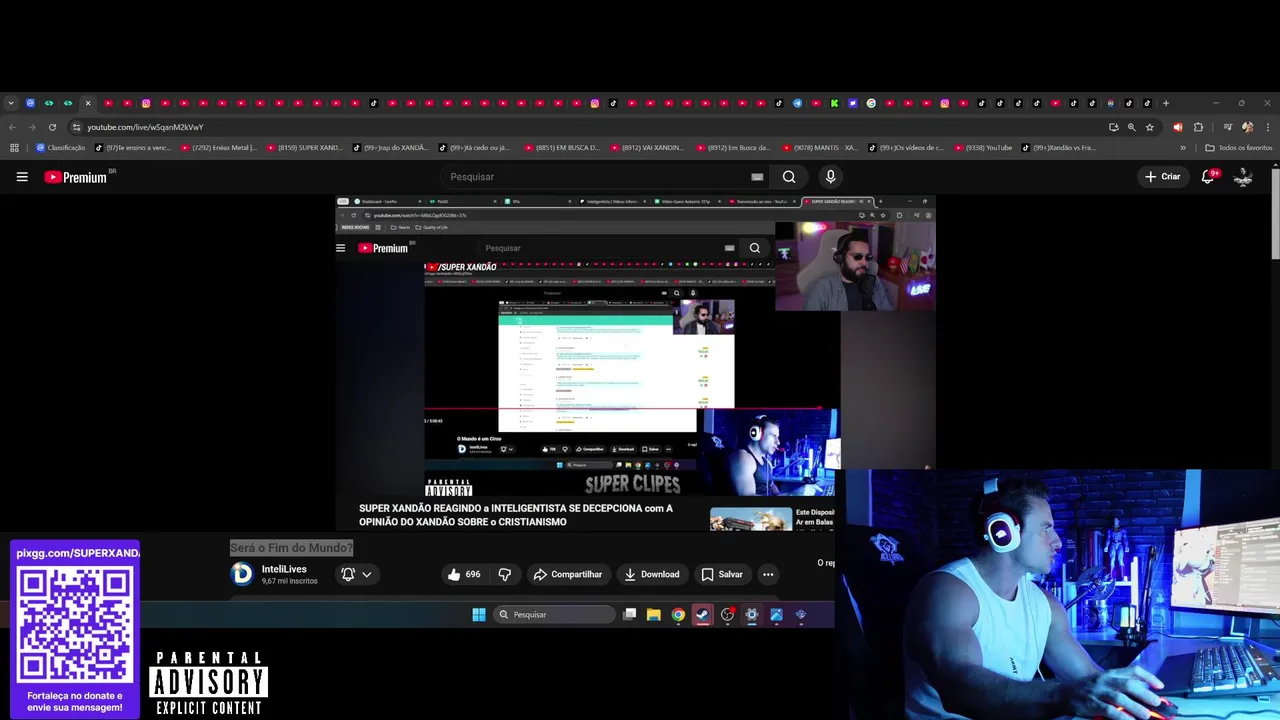This screenshot has height=720, width=1280.
Task: Click the bearded streamer's webcam thumbnail
Action: (855, 266)
